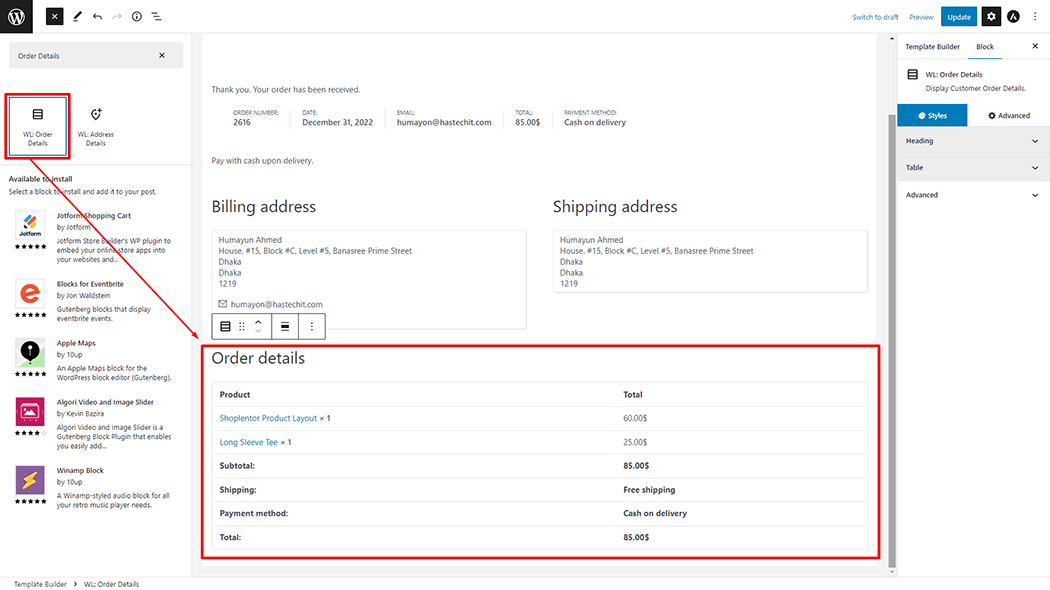Switch to the Template Builder tab
This screenshot has width=1050, height=590.
click(x=932, y=47)
